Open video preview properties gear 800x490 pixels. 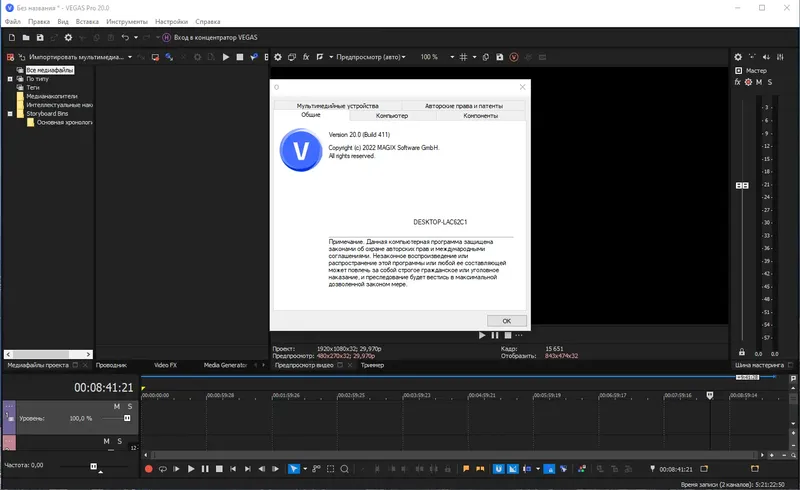coord(278,57)
